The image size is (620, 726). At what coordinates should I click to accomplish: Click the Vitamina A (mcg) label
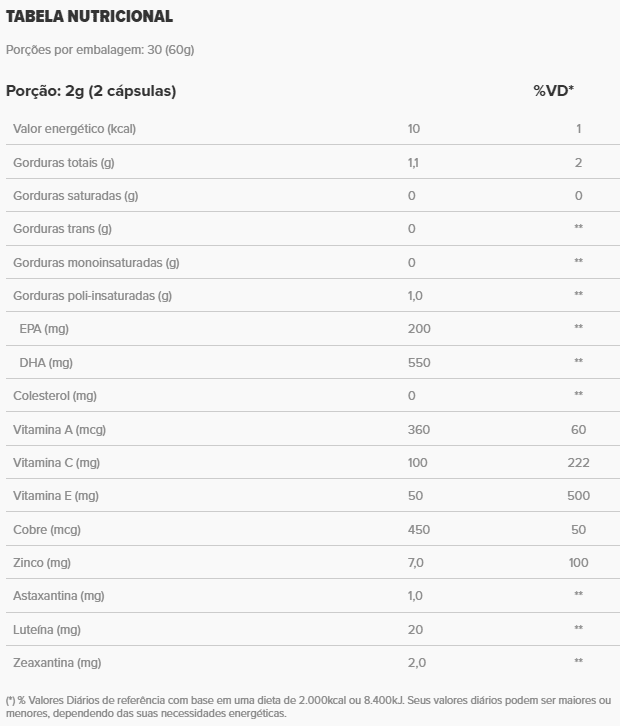coord(59,429)
